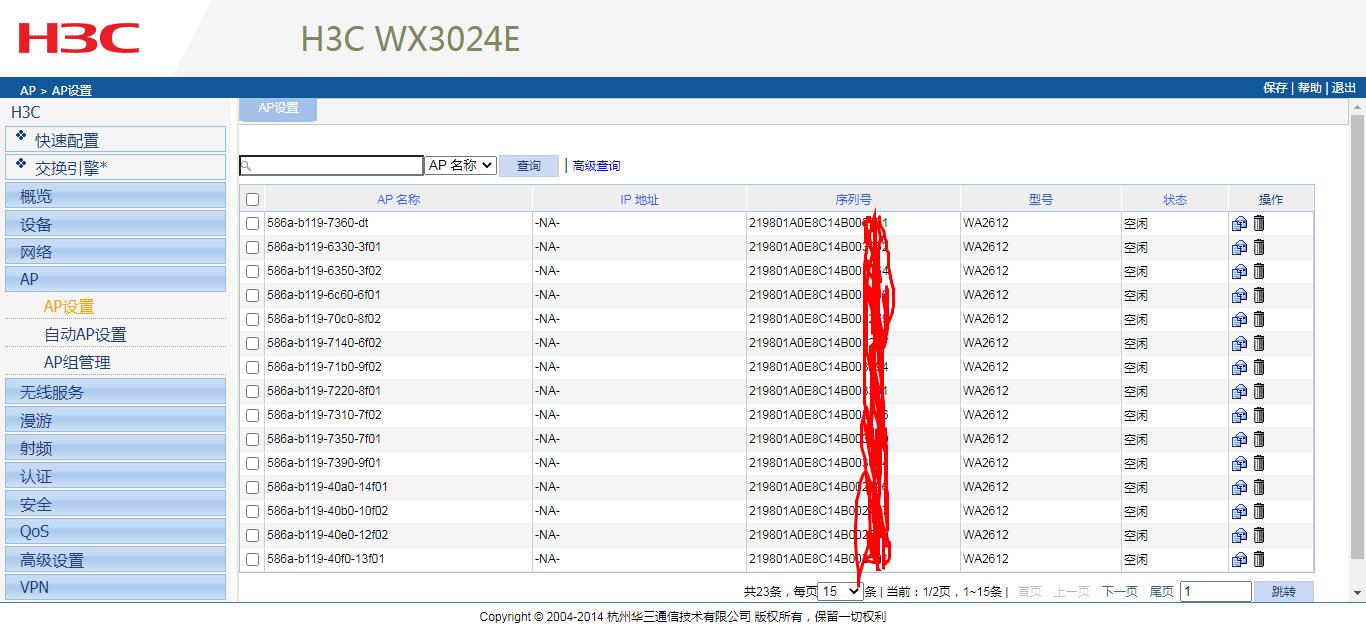Check the box for 586a-b119-6330-3f01
Viewport: 1366px width, 629px height.
(x=252, y=248)
